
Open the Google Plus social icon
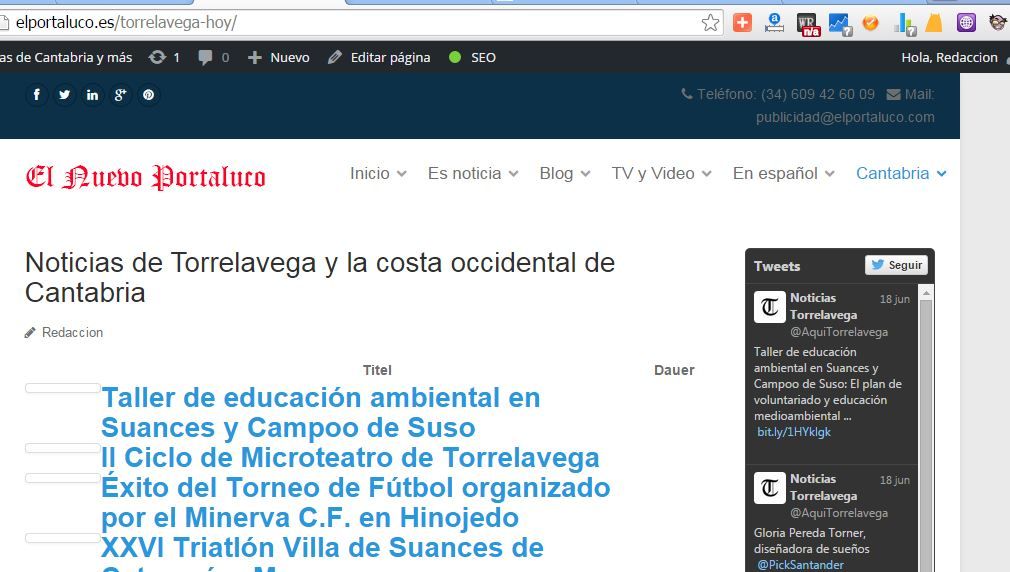[120, 95]
